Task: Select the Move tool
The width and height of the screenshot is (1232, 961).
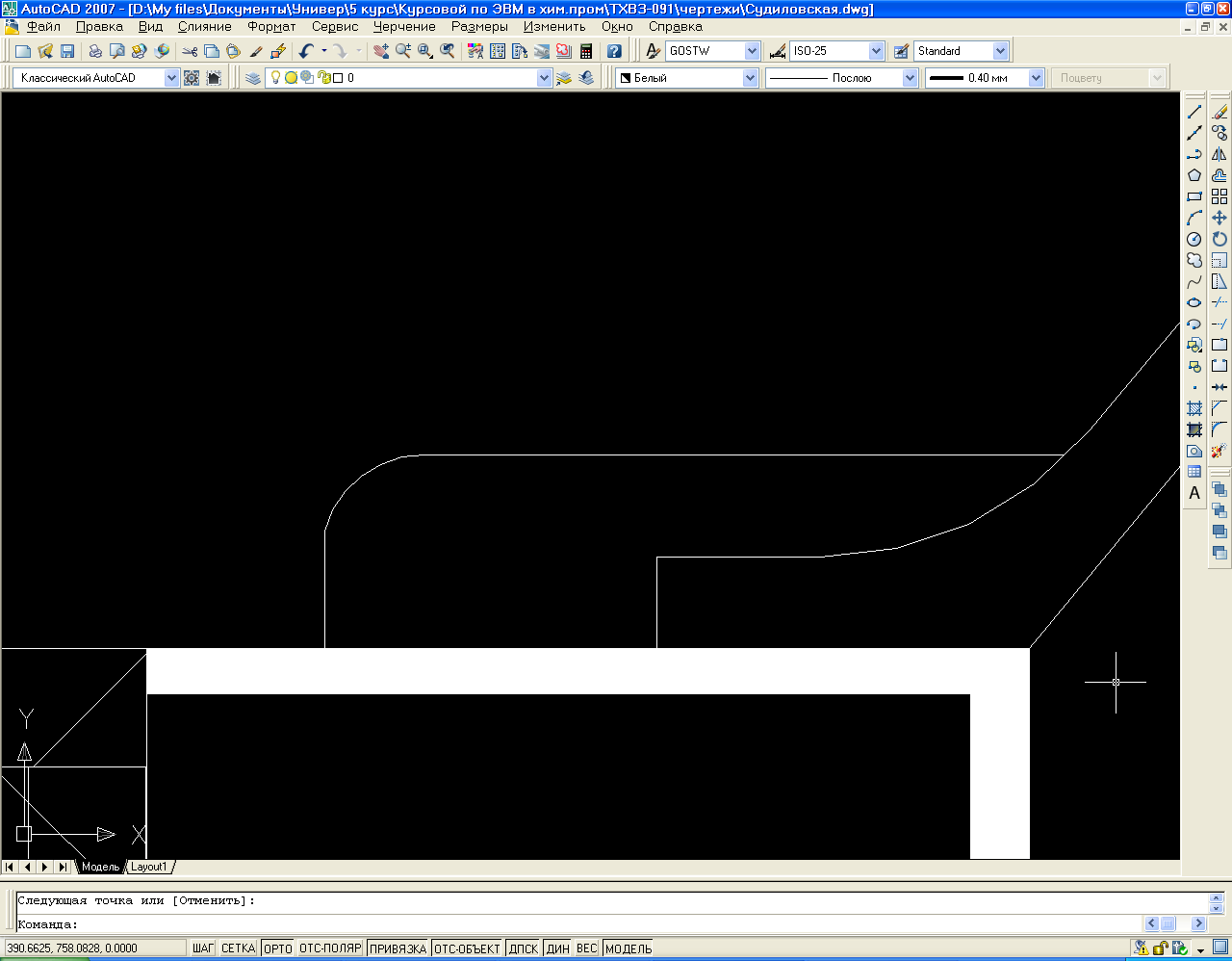Action: (1219, 218)
